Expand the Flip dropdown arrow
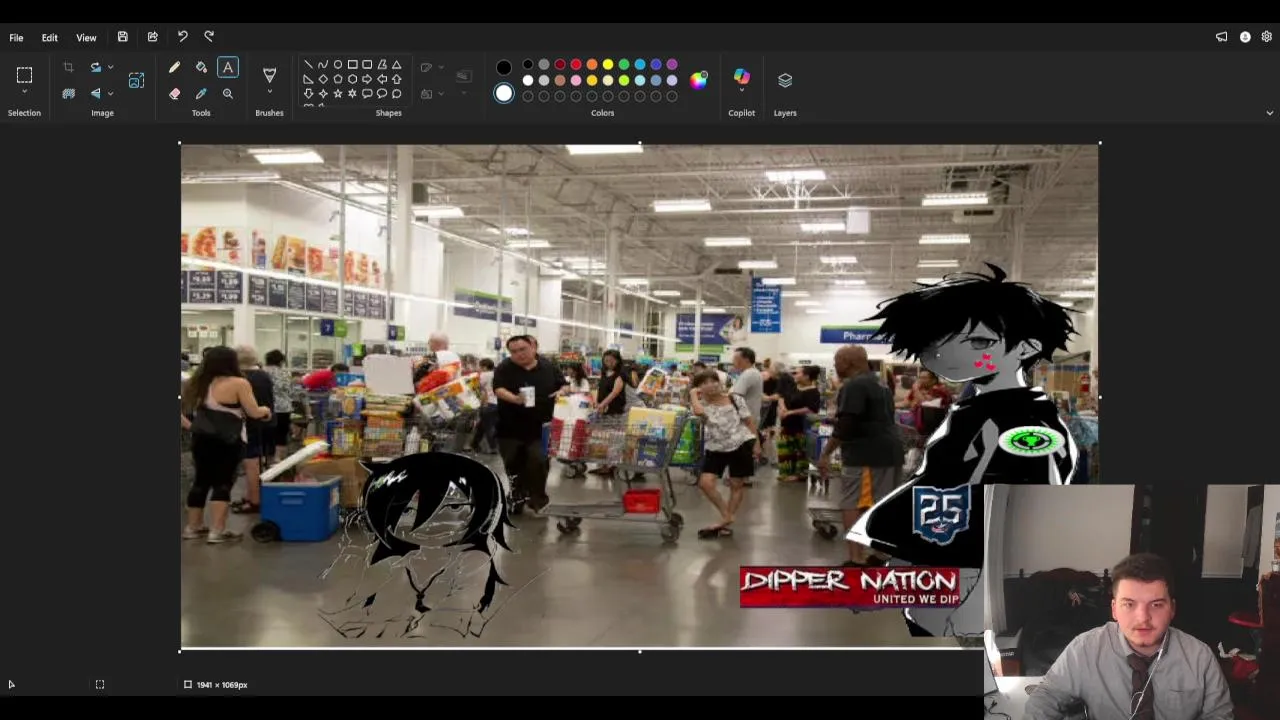 (110, 93)
